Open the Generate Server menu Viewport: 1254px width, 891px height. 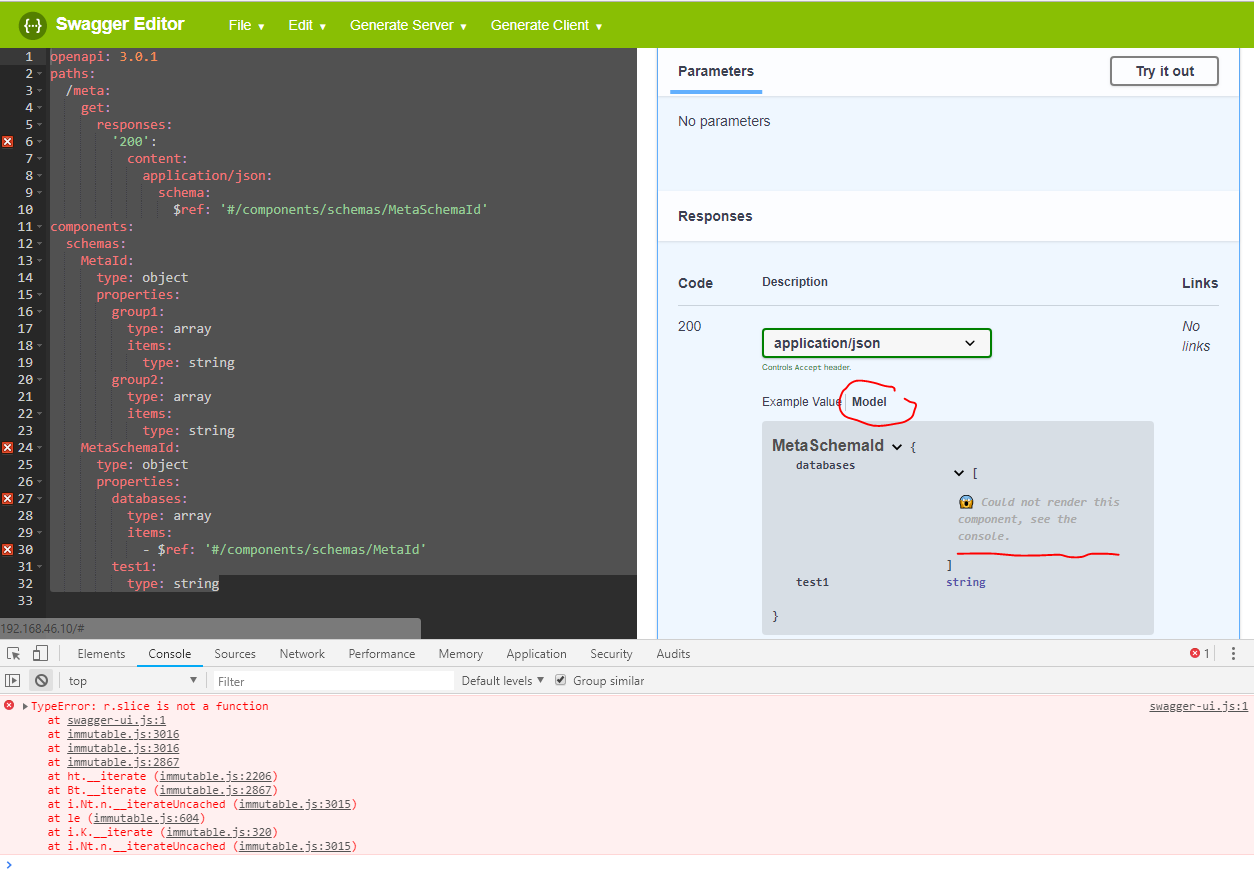pyautogui.click(x=404, y=26)
